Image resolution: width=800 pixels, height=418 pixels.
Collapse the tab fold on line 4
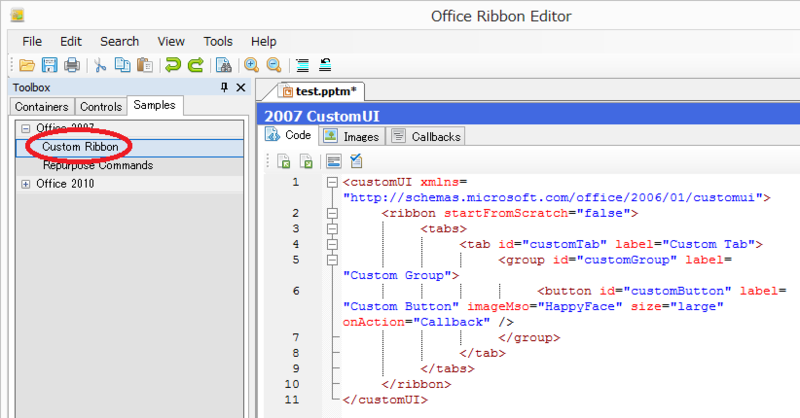332,244
